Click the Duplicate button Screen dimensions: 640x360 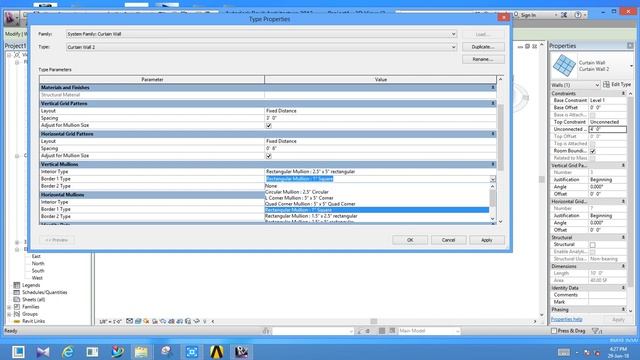click(483, 47)
